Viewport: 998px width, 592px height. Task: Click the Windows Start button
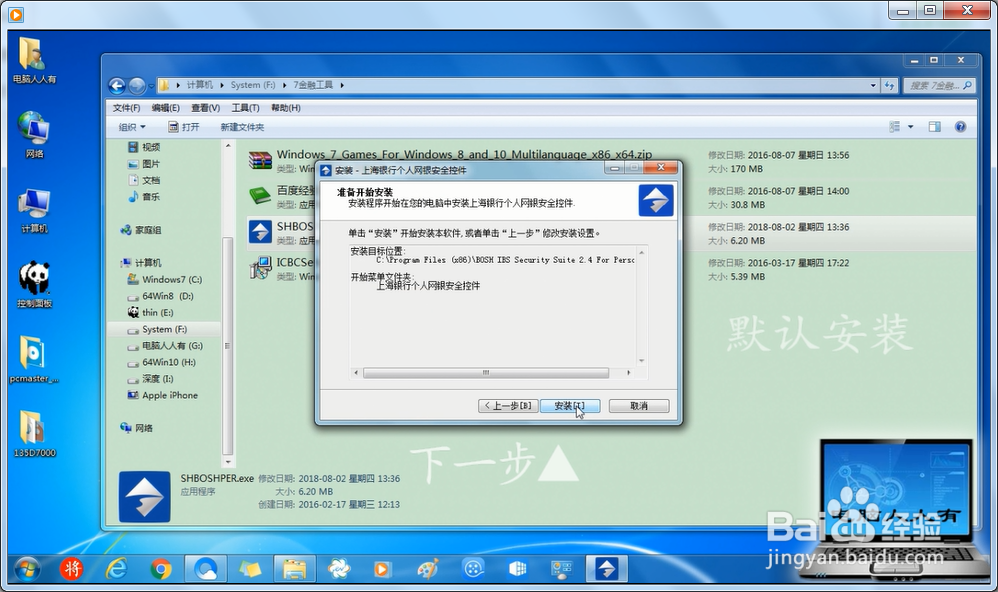(27, 568)
